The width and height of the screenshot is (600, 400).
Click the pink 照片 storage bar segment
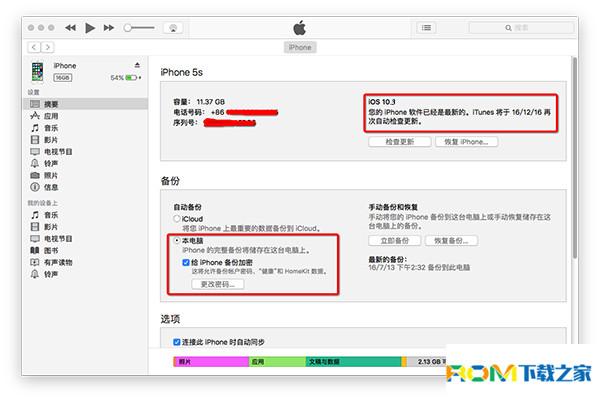211,361
